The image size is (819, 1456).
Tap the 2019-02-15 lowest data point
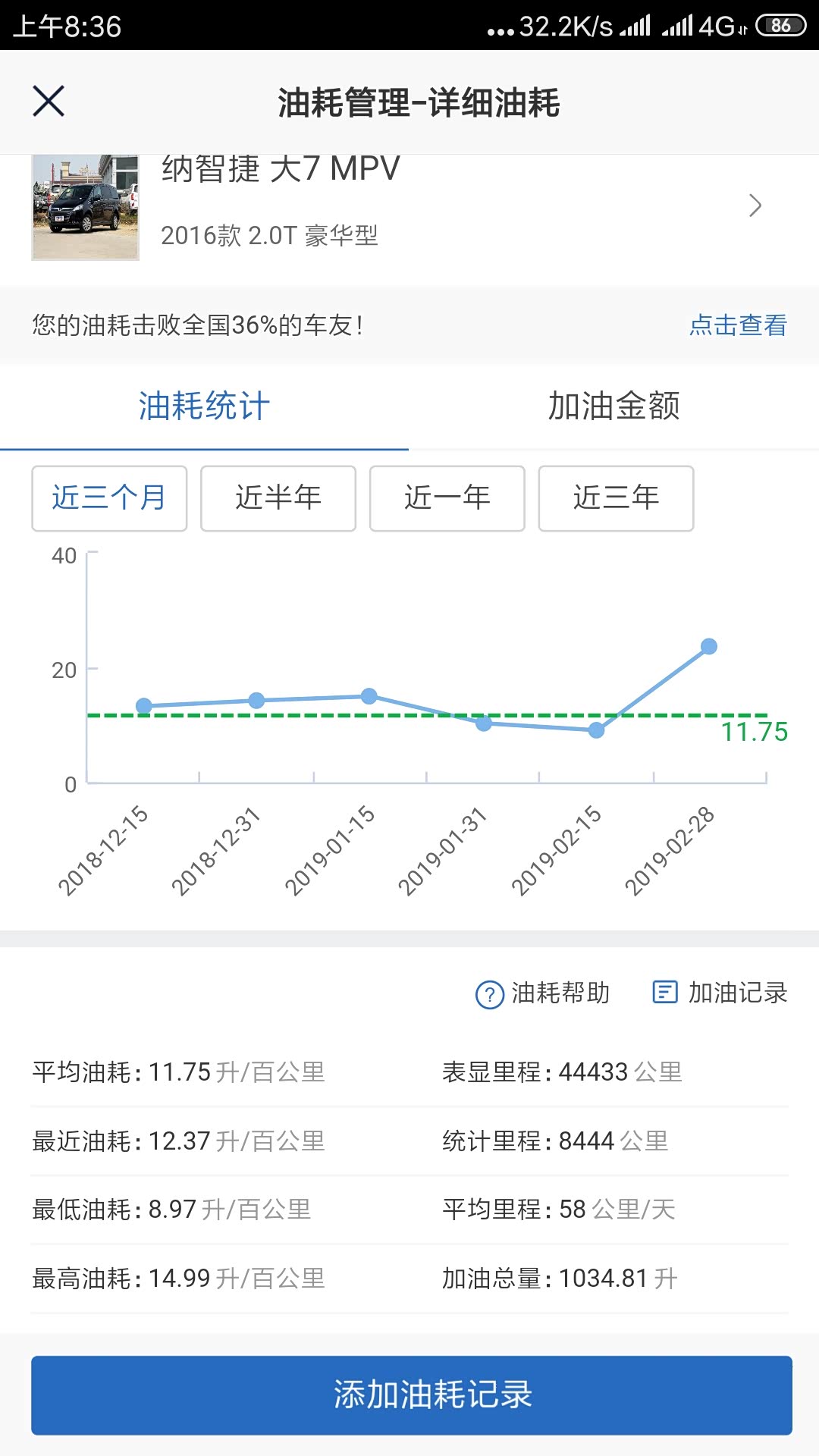(597, 730)
